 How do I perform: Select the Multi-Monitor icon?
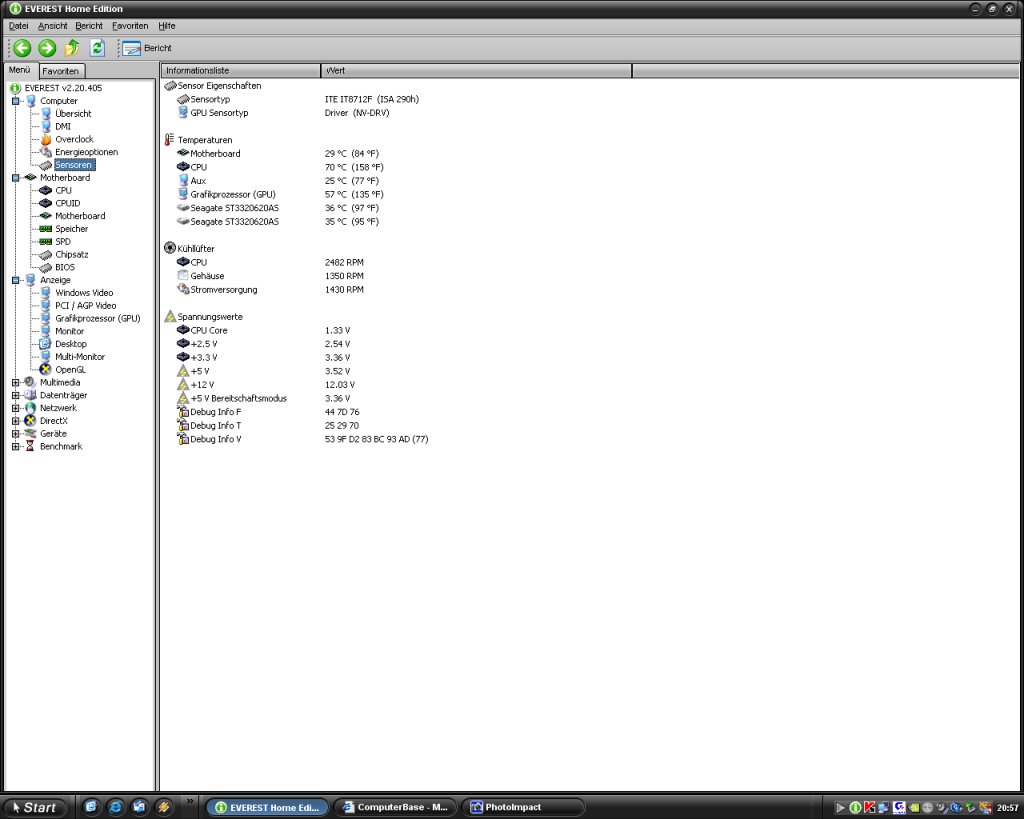click(x=46, y=357)
